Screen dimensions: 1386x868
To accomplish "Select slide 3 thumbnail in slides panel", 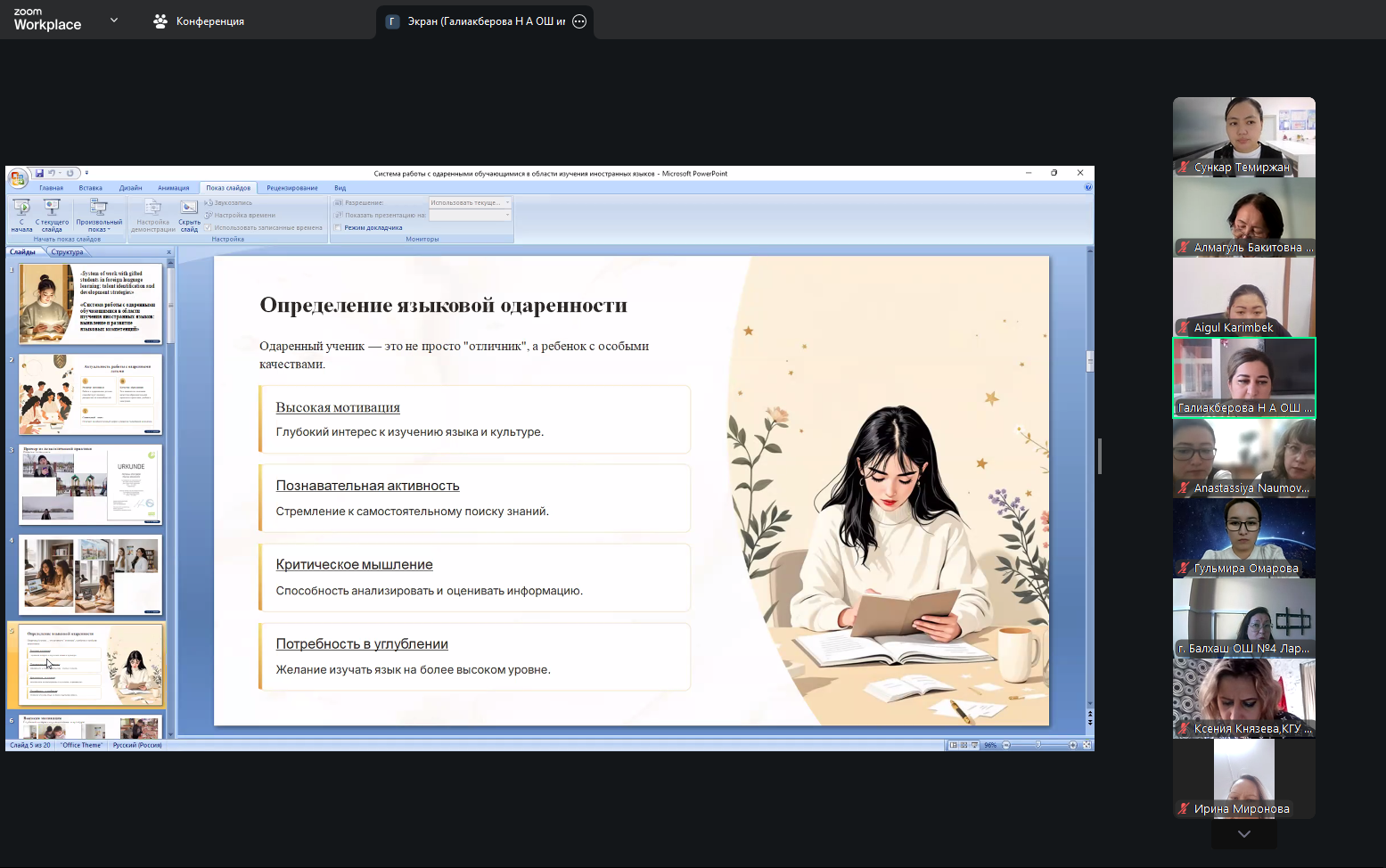I will coord(90,485).
